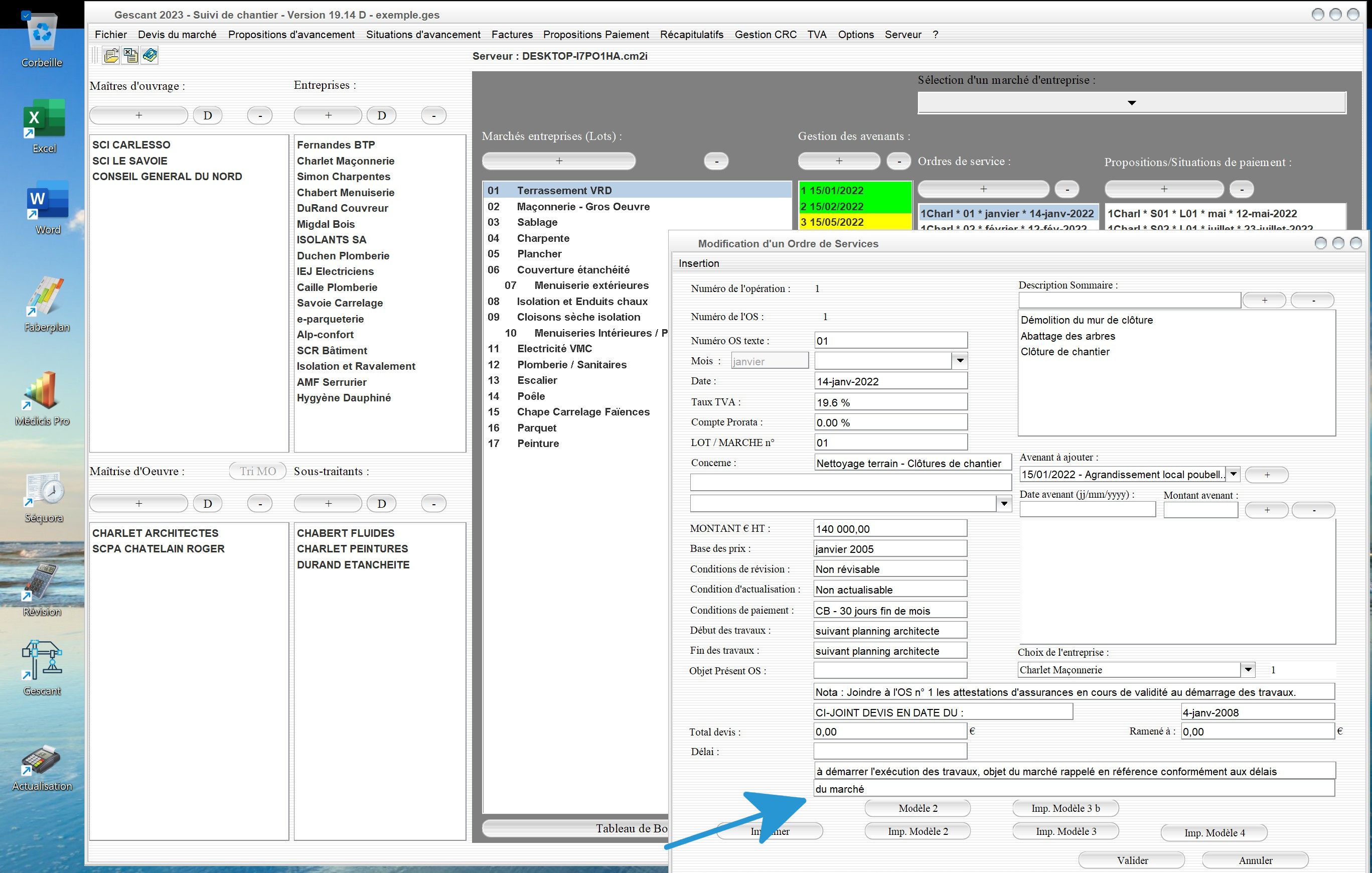Expand the Sélection d'un marché d'entreprise dropdown
This screenshot has width=1372, height=873.
[x=1132, y=102]
